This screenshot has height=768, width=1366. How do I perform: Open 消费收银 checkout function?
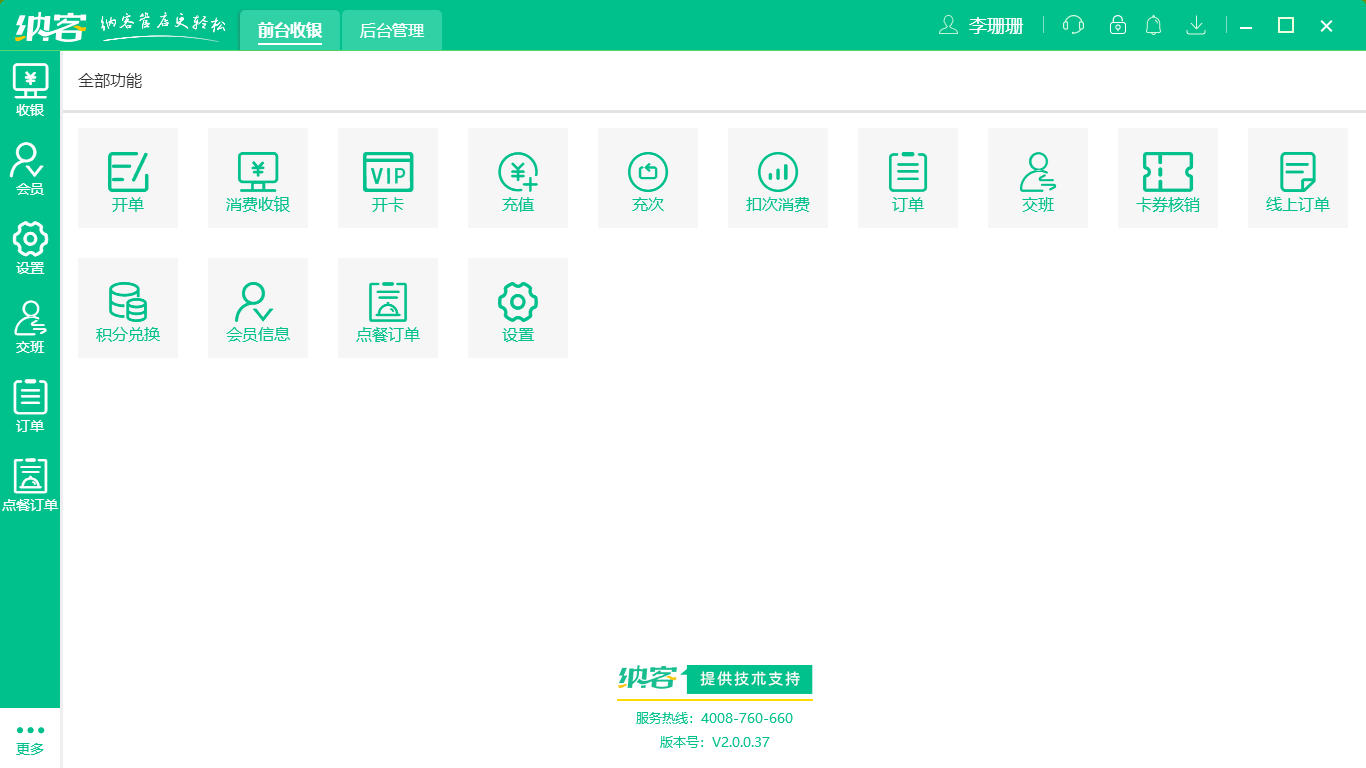258,177
